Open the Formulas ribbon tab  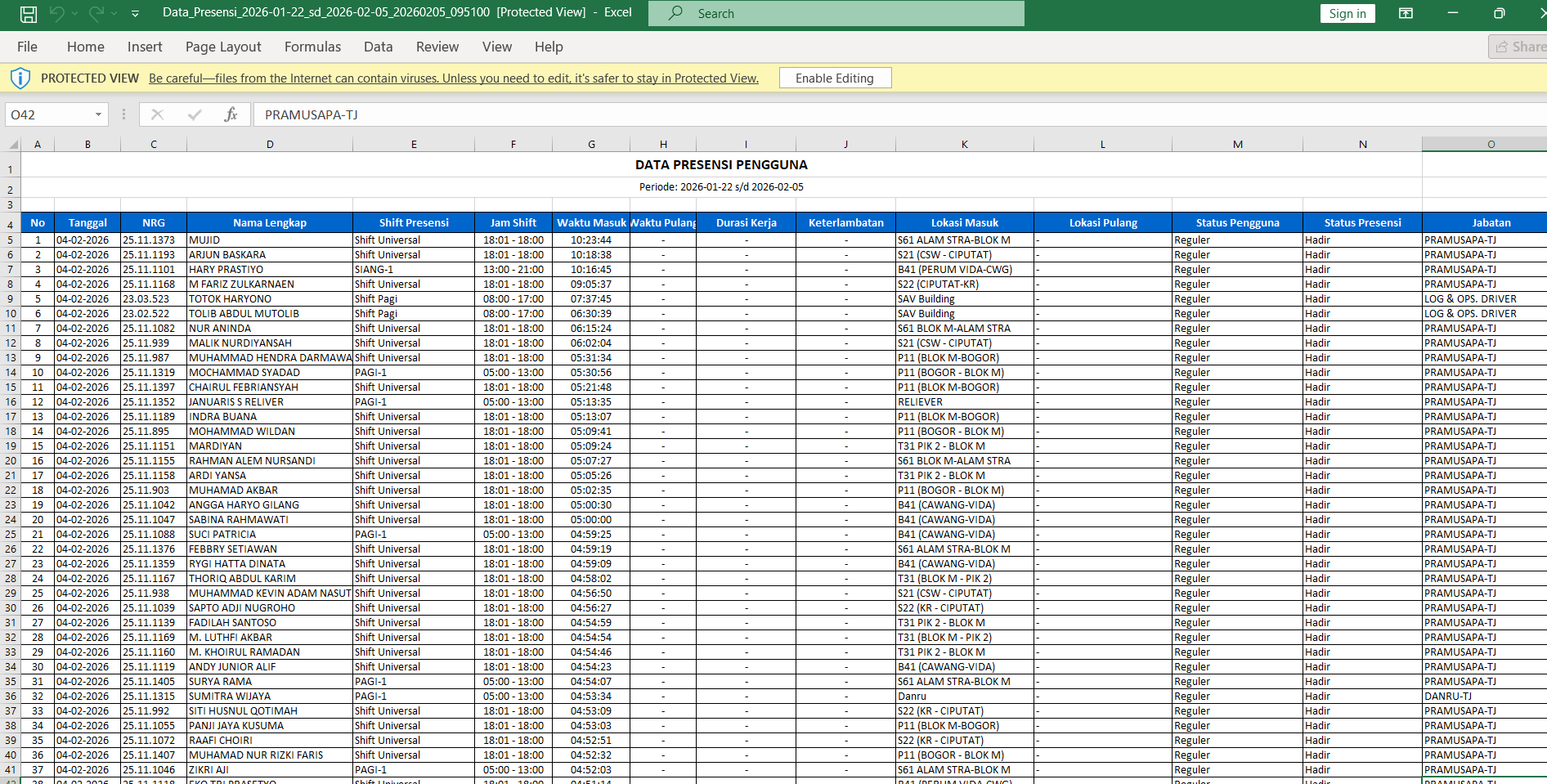coord(312,47)
